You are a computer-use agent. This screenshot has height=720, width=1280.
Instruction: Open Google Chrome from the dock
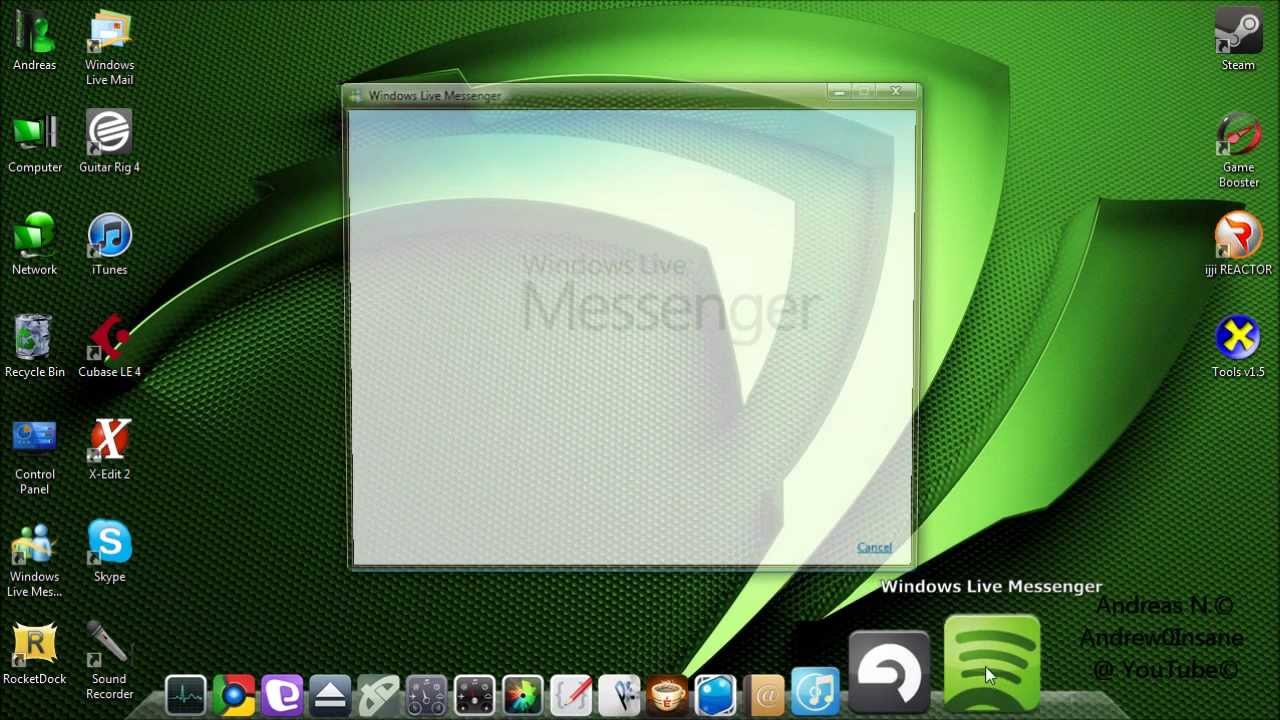pos(235,694)
